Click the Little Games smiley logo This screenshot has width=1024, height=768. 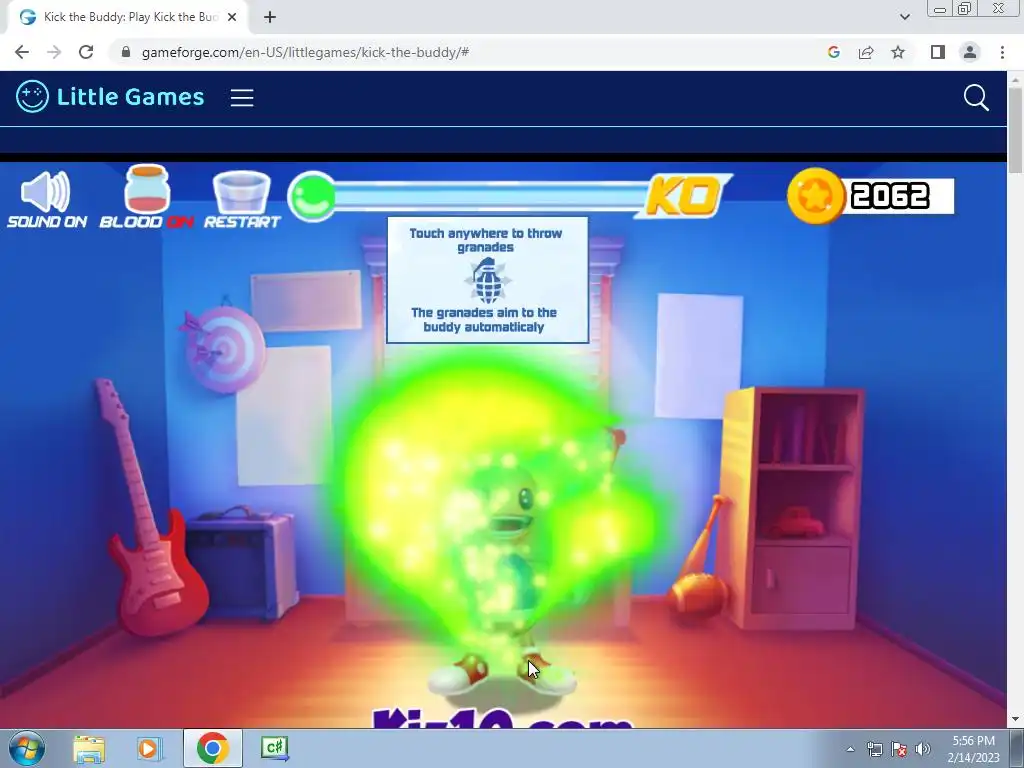coord(32,97)
